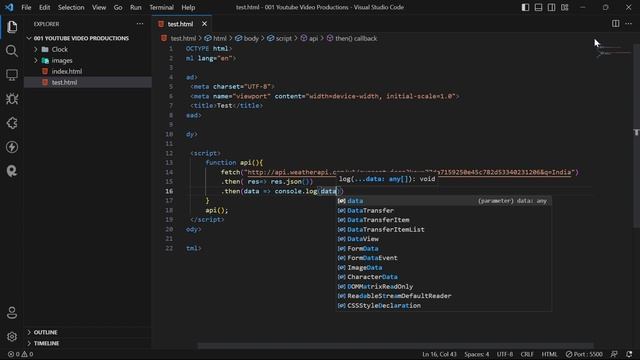Toggle primary side bar layout icon

click(525, 7)
